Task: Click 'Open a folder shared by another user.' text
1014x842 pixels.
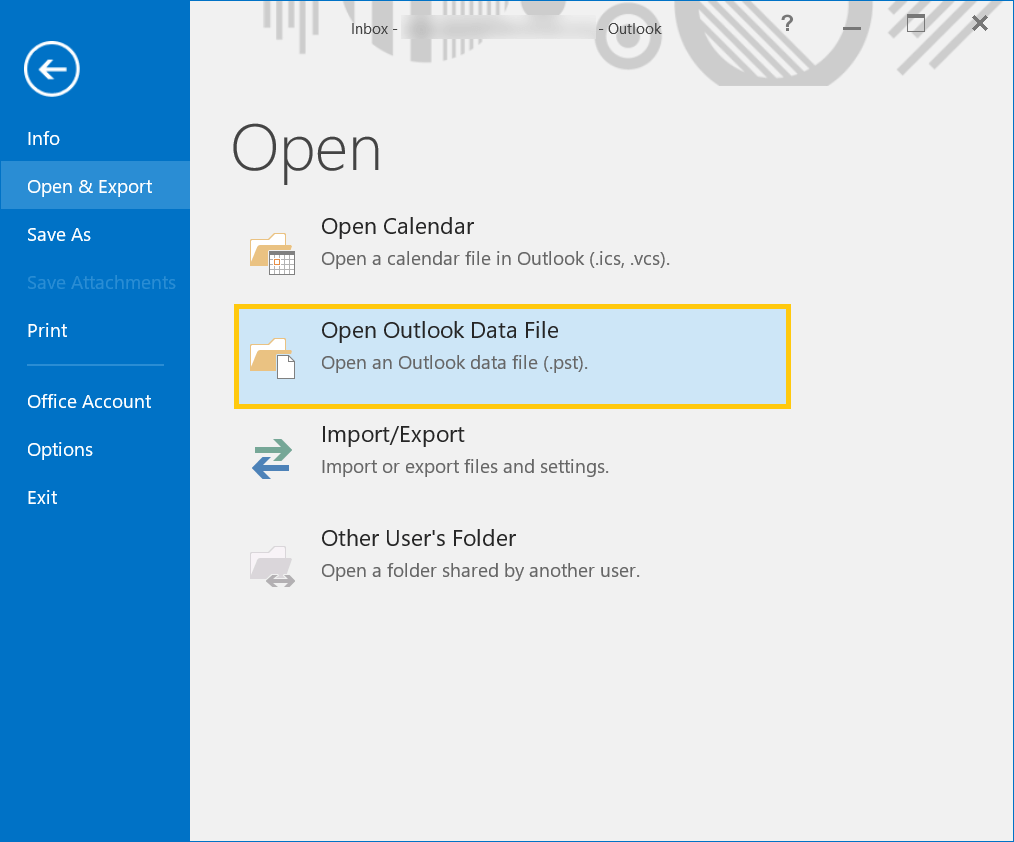Action: tap(480, 570)
